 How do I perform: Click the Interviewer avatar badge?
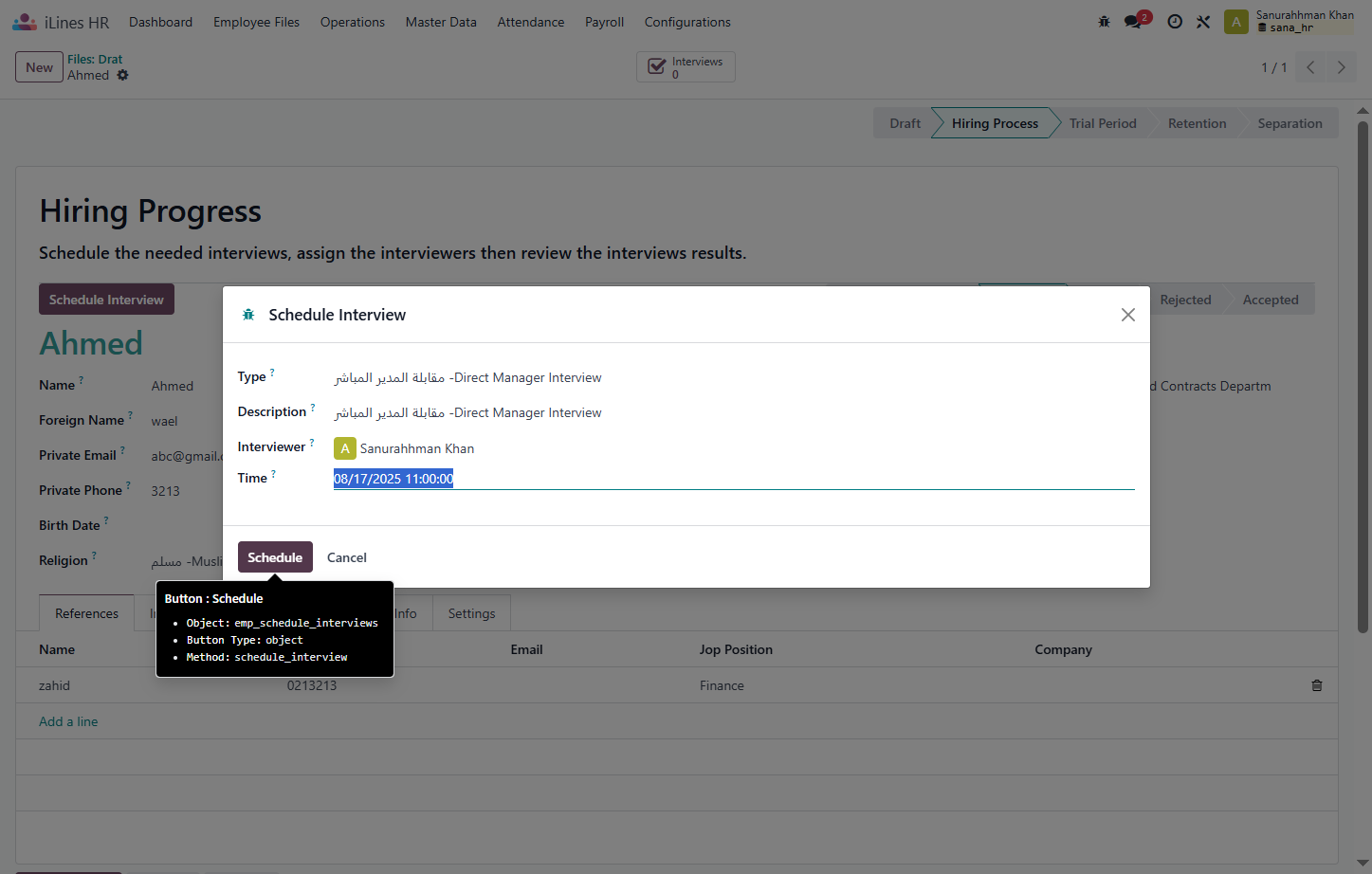tap(345, 448)
